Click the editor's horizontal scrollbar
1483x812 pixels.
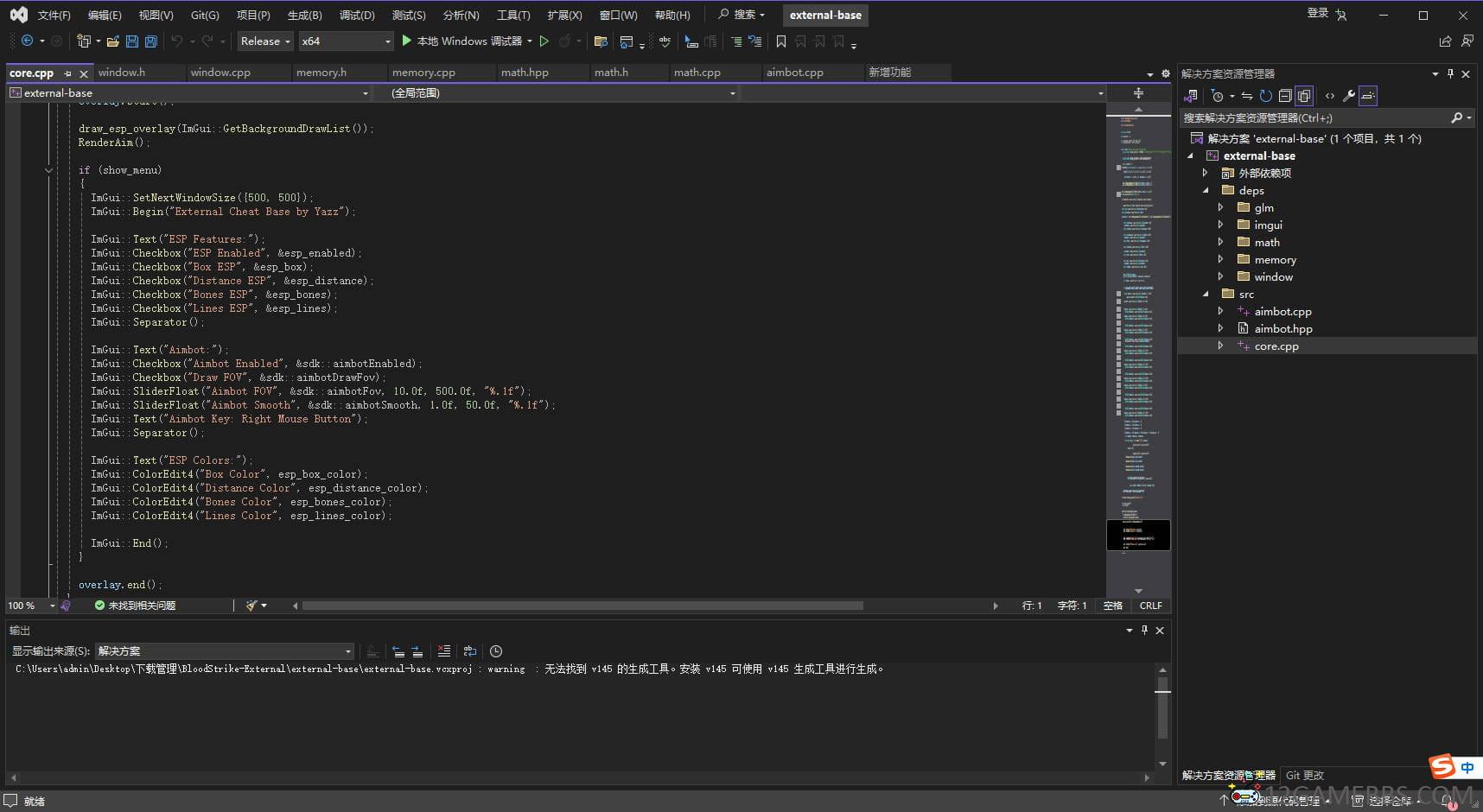pyautogui.click(x=582, y=606)
